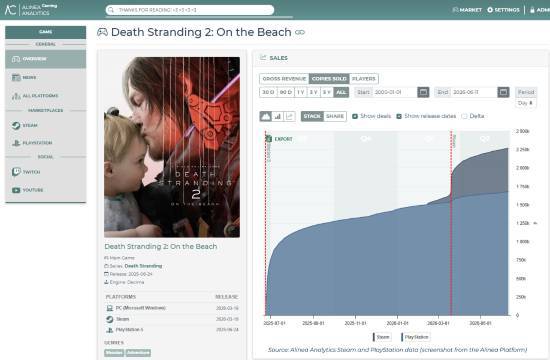Open the Start date calendar picker
550x360 pixels.
click(x=423, y=92)
